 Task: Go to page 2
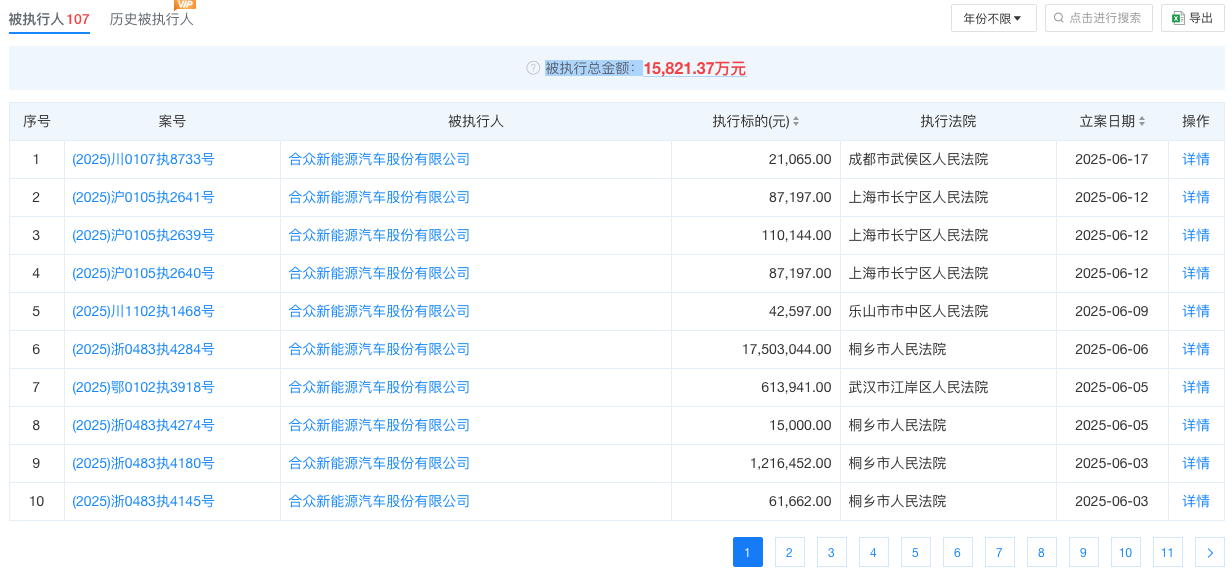tap(789, 552)
